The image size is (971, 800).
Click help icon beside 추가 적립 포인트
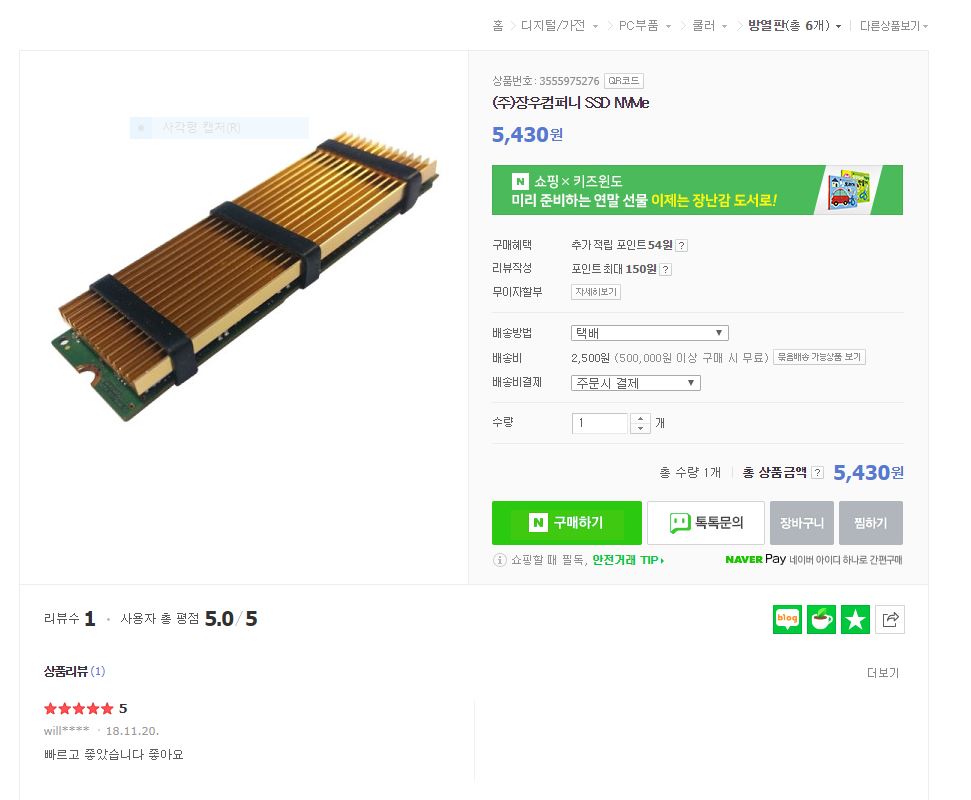coord(681,246)
